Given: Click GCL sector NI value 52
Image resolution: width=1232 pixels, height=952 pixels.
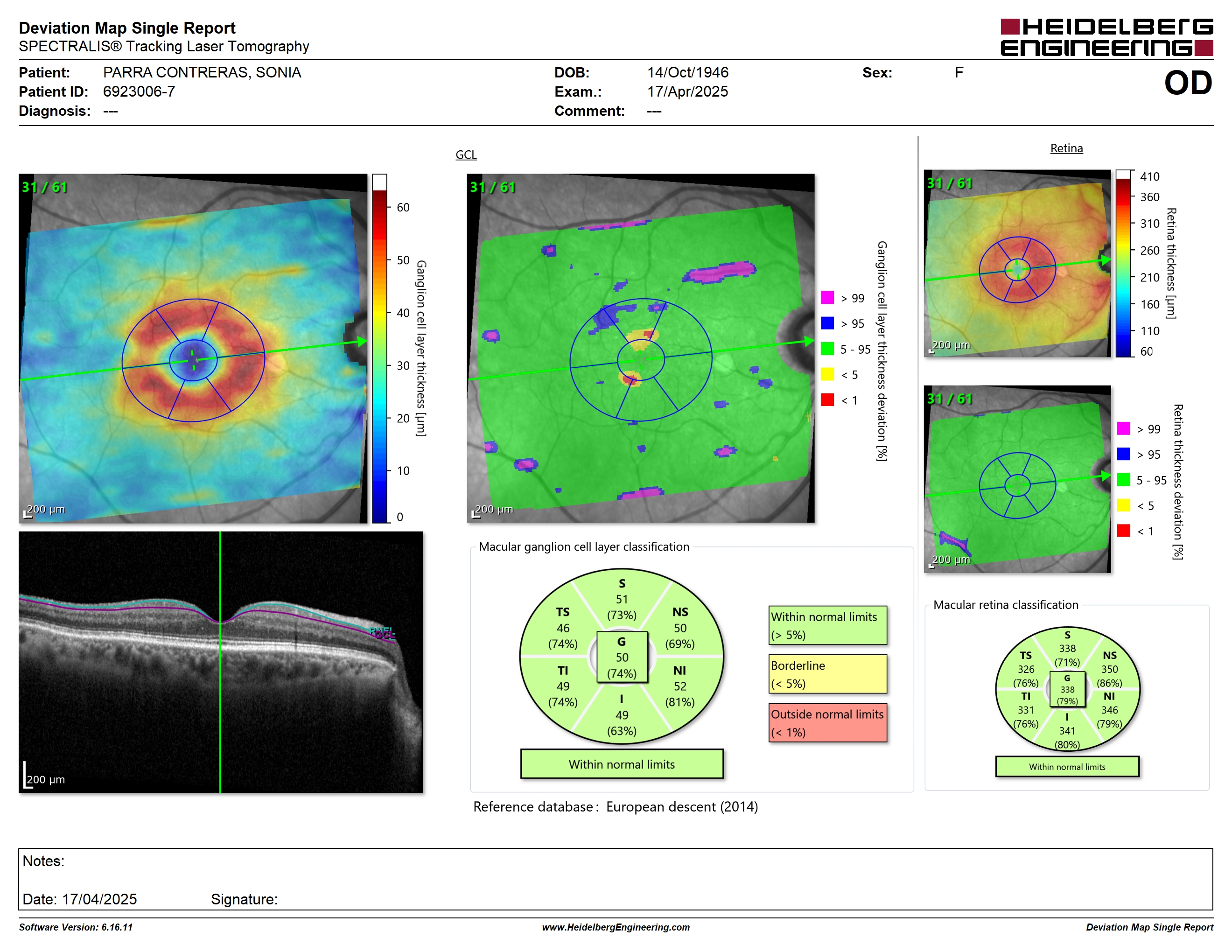Looking at the screenshot, I should pyautogui.click(x=680, y=686).
